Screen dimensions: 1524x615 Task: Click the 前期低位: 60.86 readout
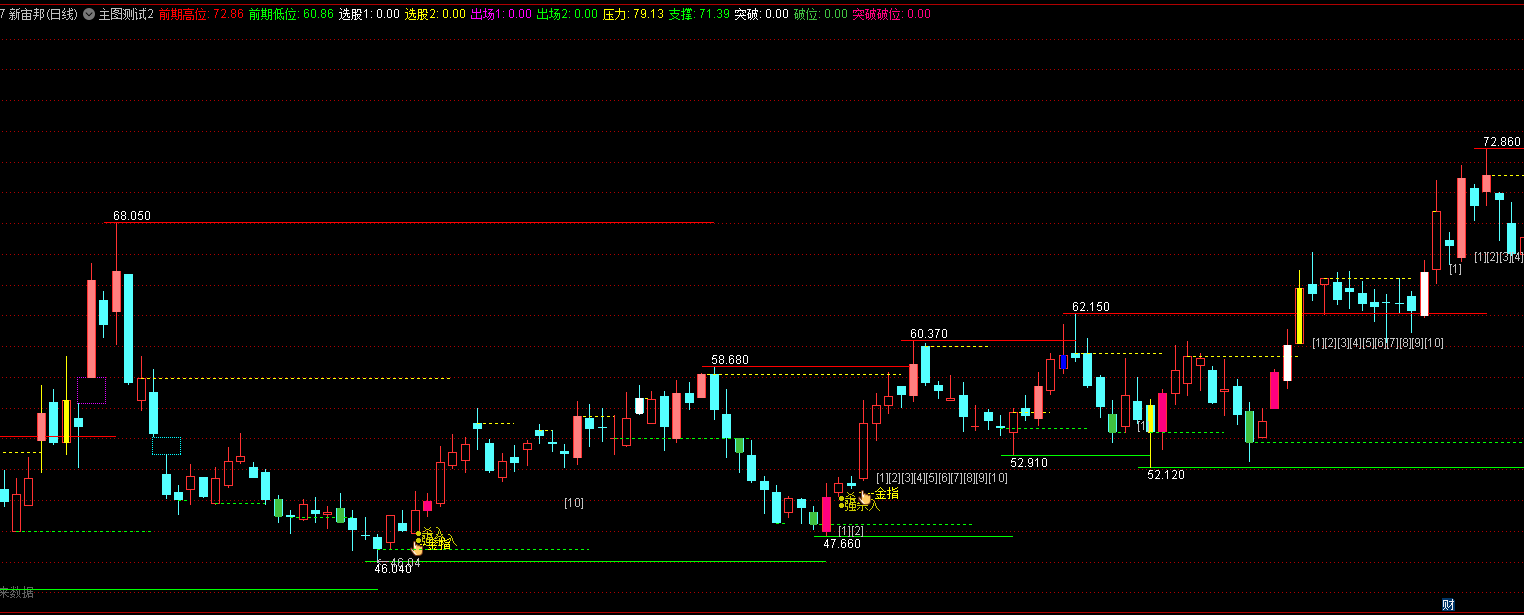coord(291,15)
